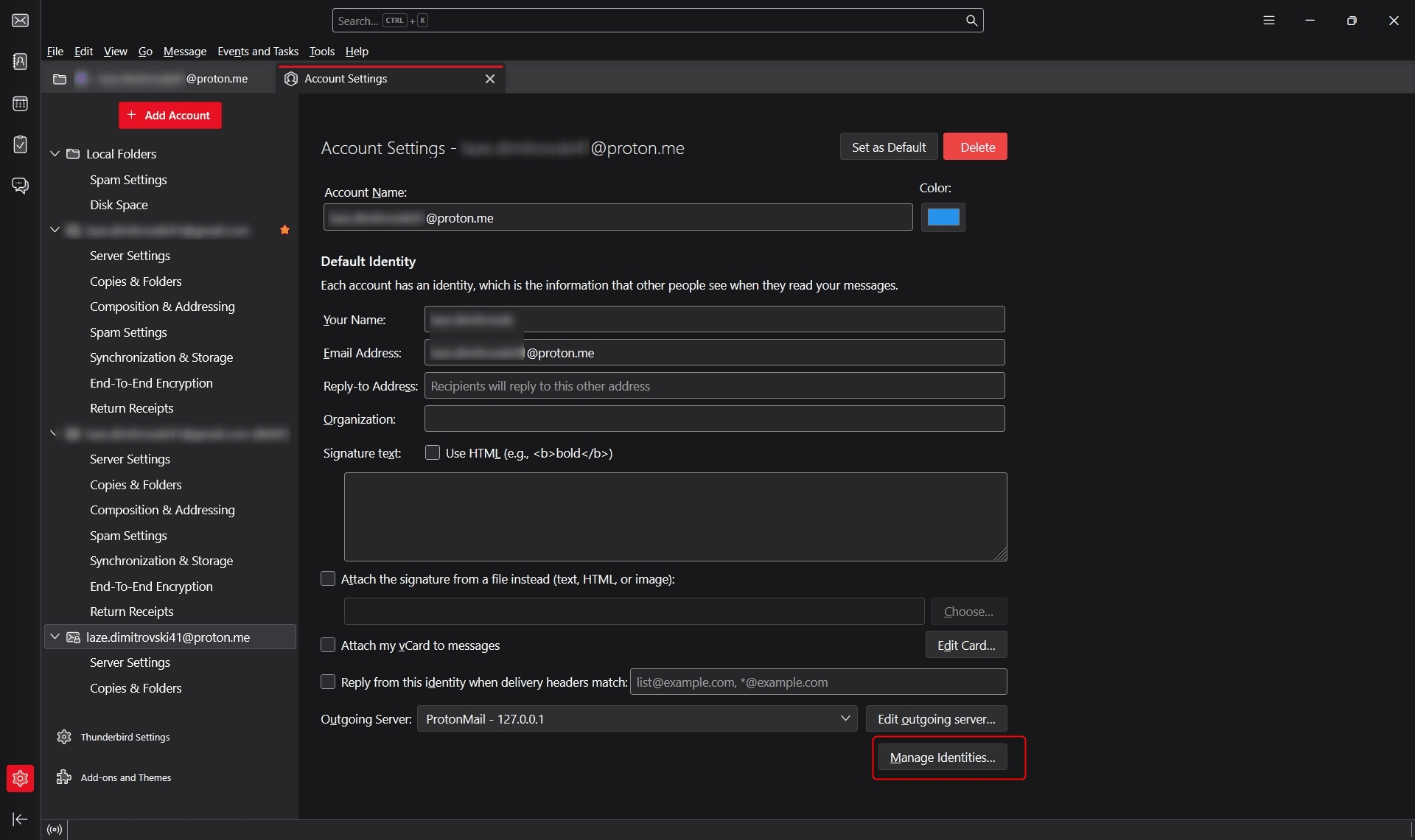1415x840 pixels.
Task: Check Reply from this identity when headers match
Action: [x=328, y=682]
